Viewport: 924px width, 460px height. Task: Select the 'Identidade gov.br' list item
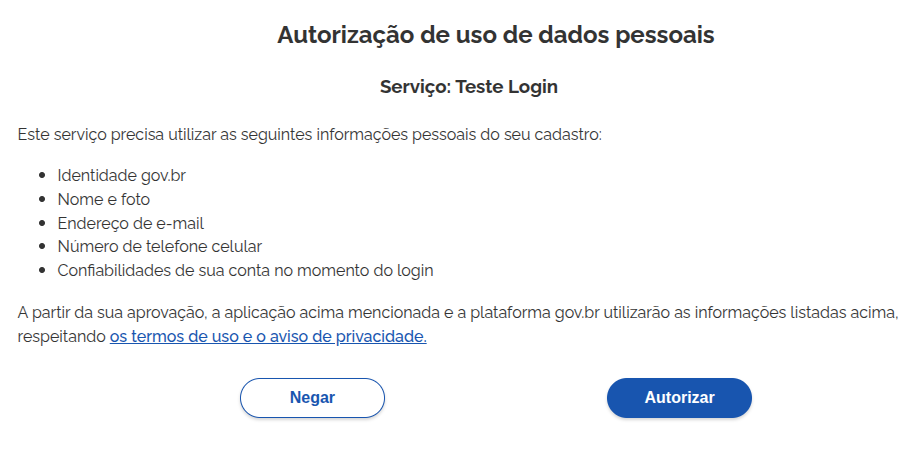[x=121, y=176]
